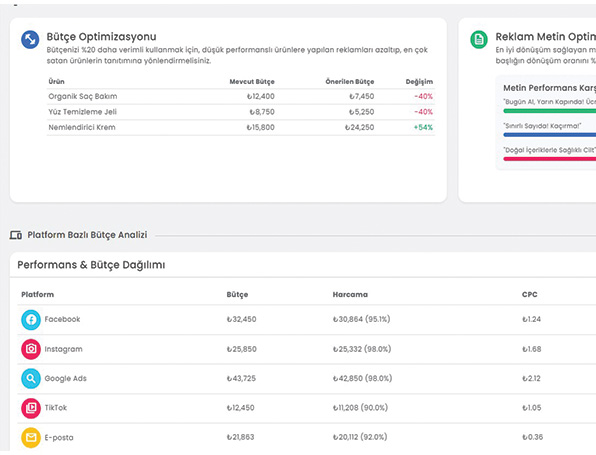Select the TikTok platform name
The height and width of the screenshot is (455, 596).
[56, 408]
